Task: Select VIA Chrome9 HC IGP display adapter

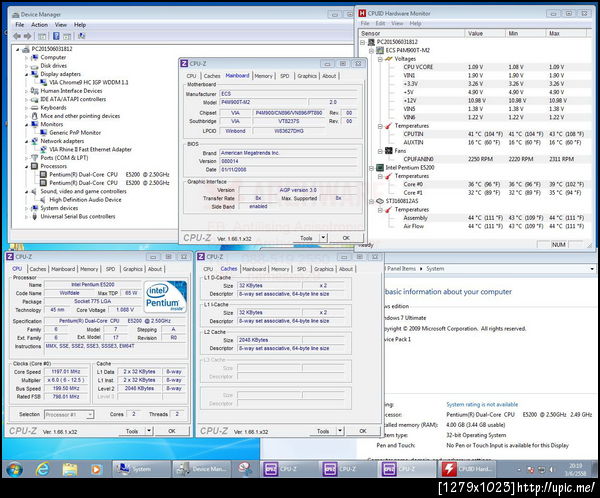Action: tap(88, 82)
